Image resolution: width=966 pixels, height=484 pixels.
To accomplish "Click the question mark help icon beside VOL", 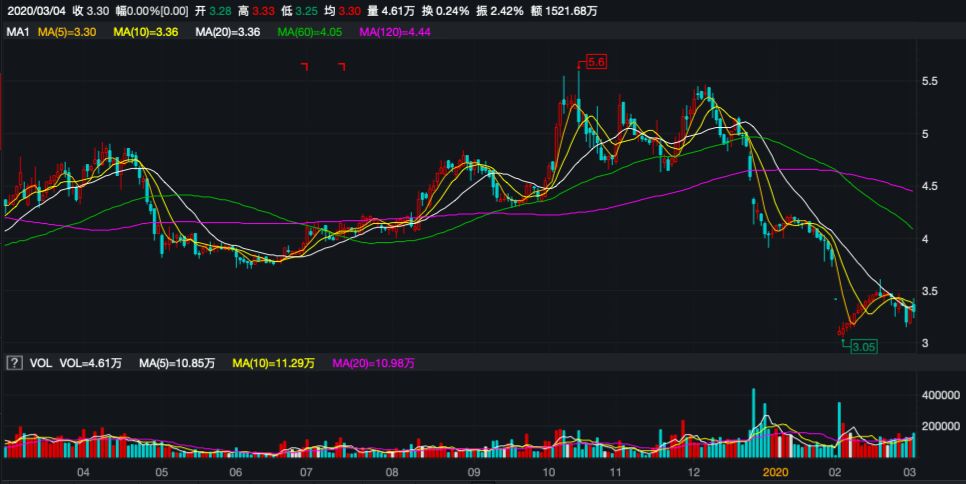I will click(x=14, y=363).
